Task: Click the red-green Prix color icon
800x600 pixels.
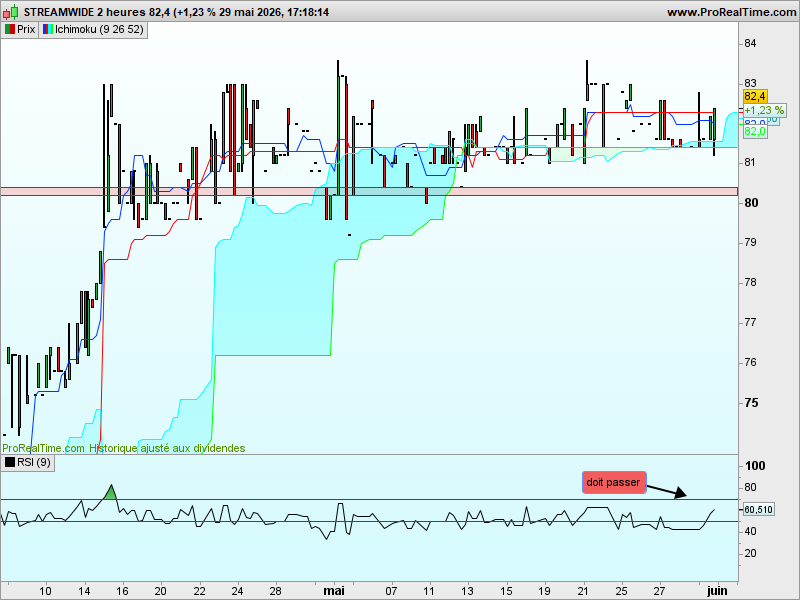Action: click(x=10, y=30)
